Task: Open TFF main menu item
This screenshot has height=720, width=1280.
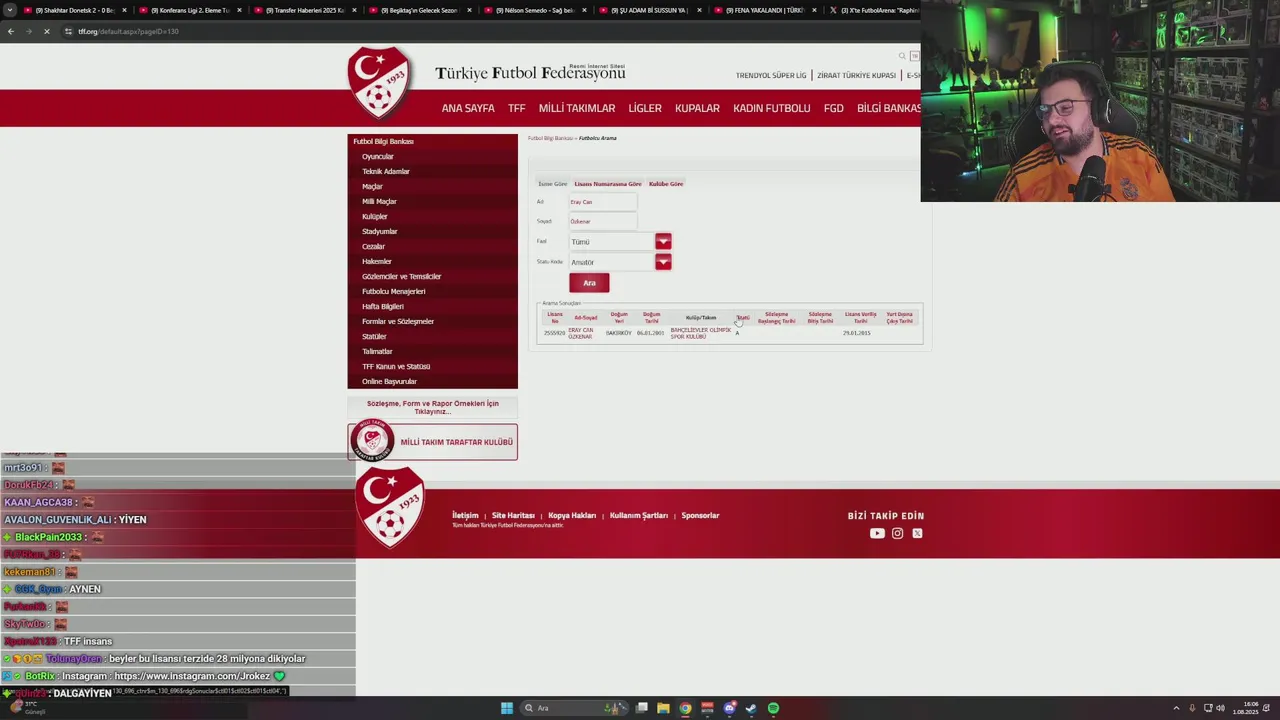Action: pyautogui.click(x=516, y=108)
